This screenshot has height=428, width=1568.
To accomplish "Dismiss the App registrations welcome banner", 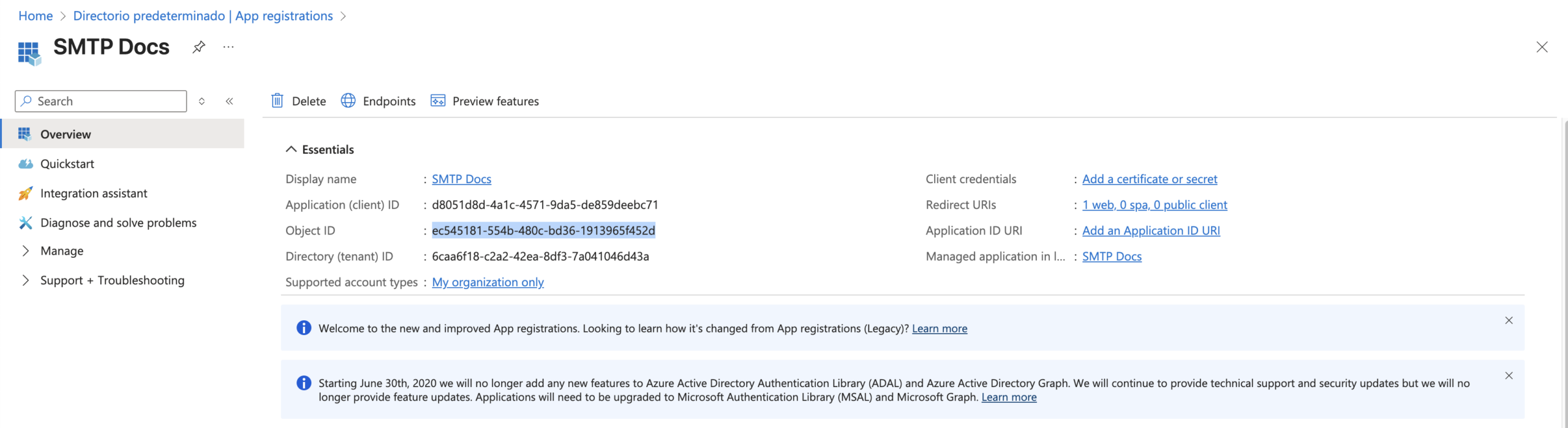I will pyautogui.click(x=1509, y=320).
